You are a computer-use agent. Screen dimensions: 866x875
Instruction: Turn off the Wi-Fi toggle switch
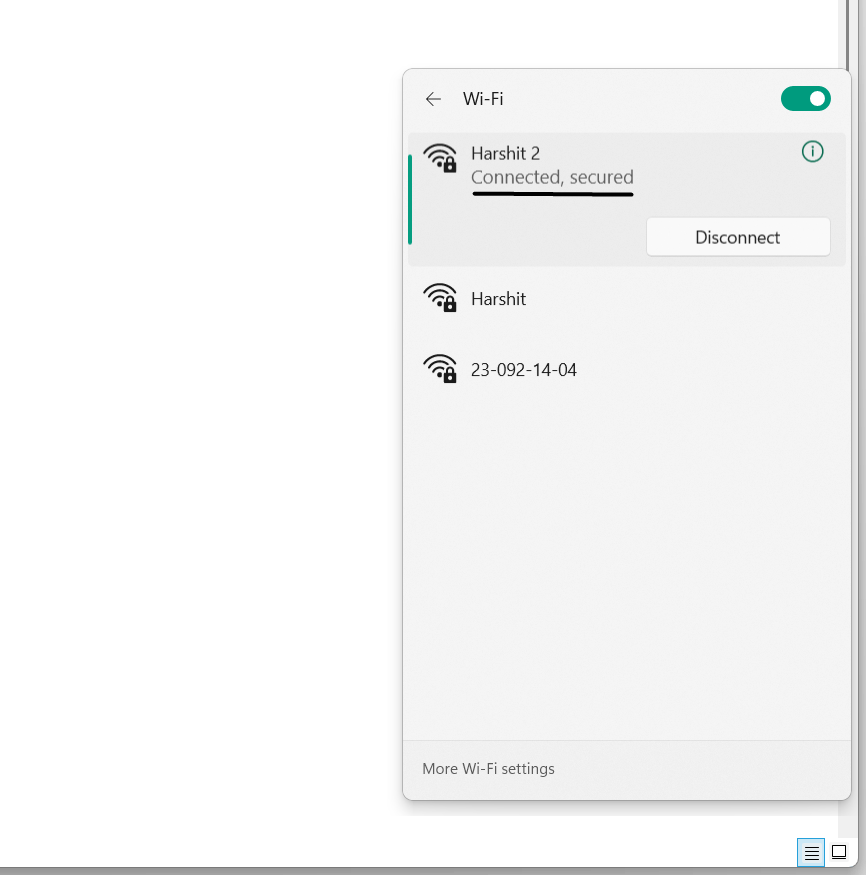pyautogui.click(x=805, y=99)
